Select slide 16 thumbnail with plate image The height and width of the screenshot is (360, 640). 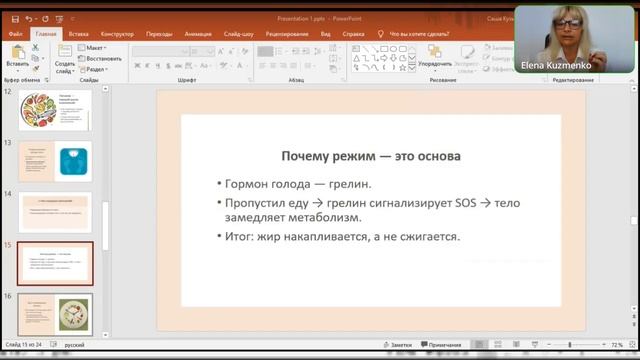point(55,315)
